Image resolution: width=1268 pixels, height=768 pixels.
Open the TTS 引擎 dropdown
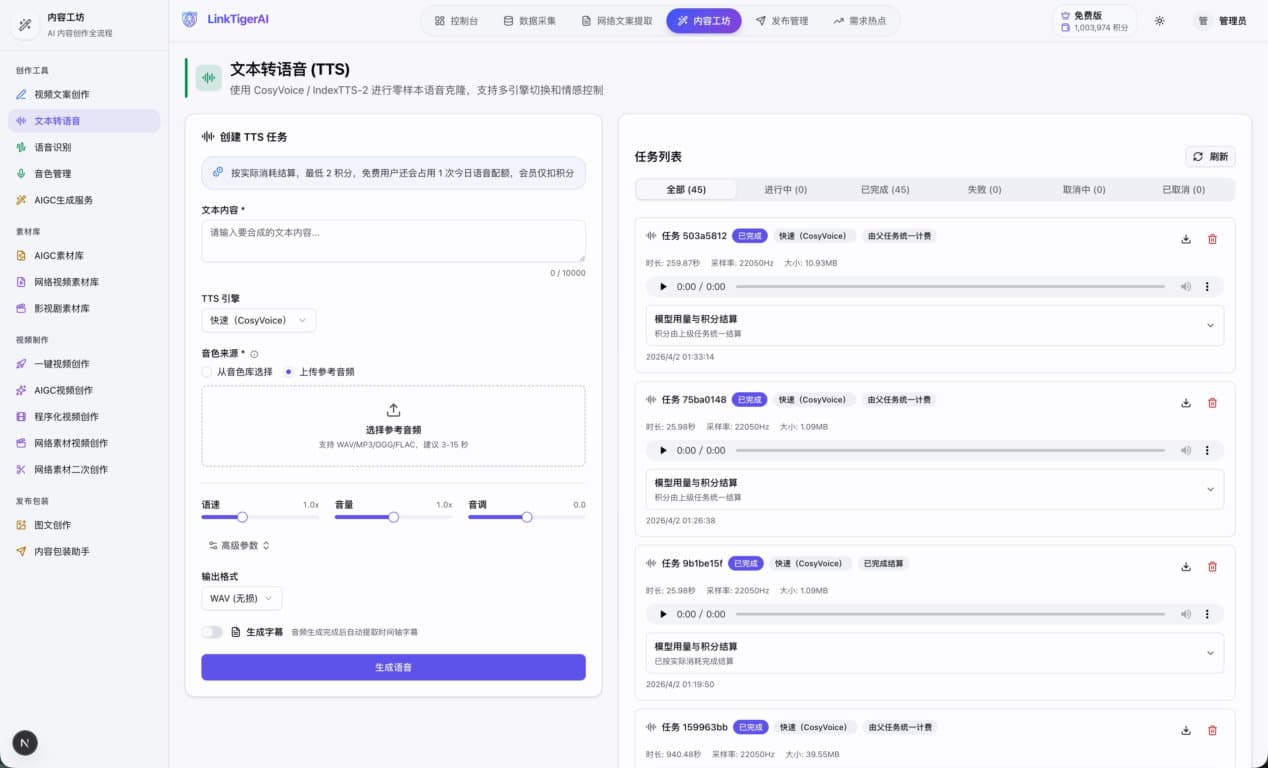coord(258,320)
